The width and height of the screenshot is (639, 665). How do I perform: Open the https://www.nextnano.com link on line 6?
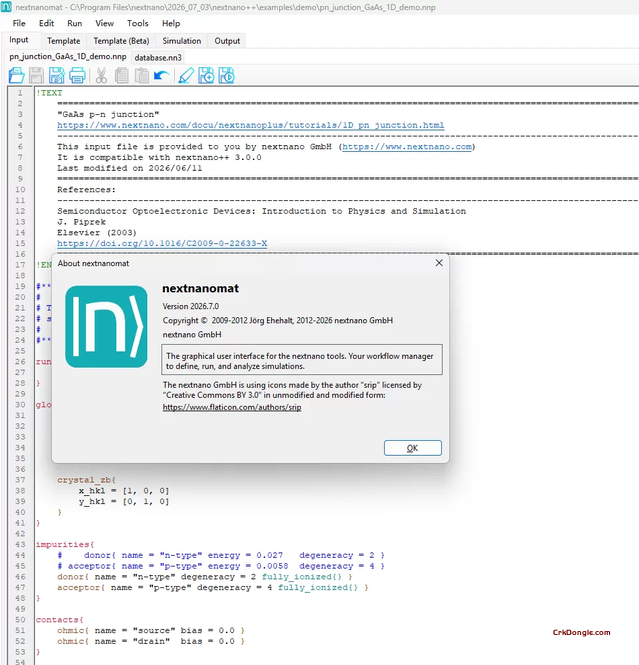pos(407,146)
